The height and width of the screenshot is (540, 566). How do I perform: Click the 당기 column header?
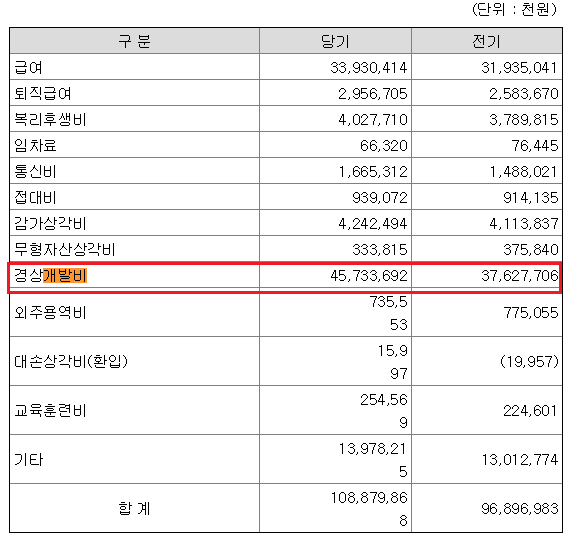point(335,41)
